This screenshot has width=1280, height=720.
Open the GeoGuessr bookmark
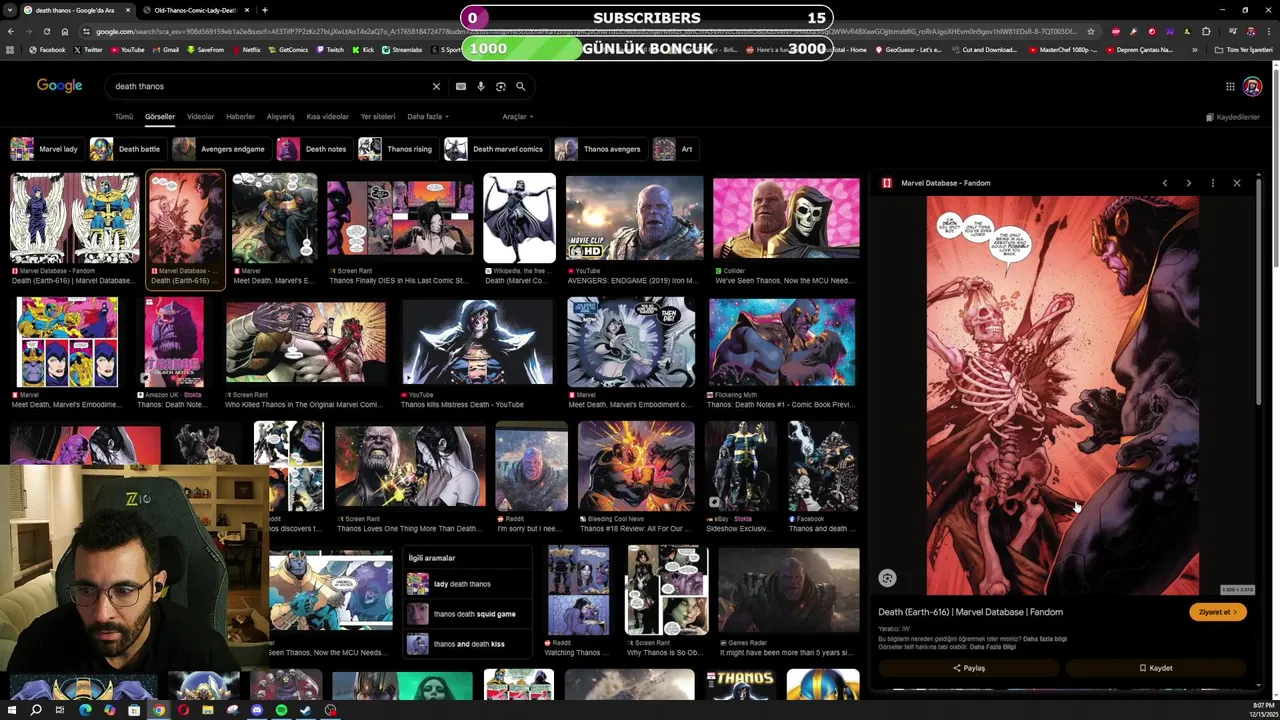910,49
